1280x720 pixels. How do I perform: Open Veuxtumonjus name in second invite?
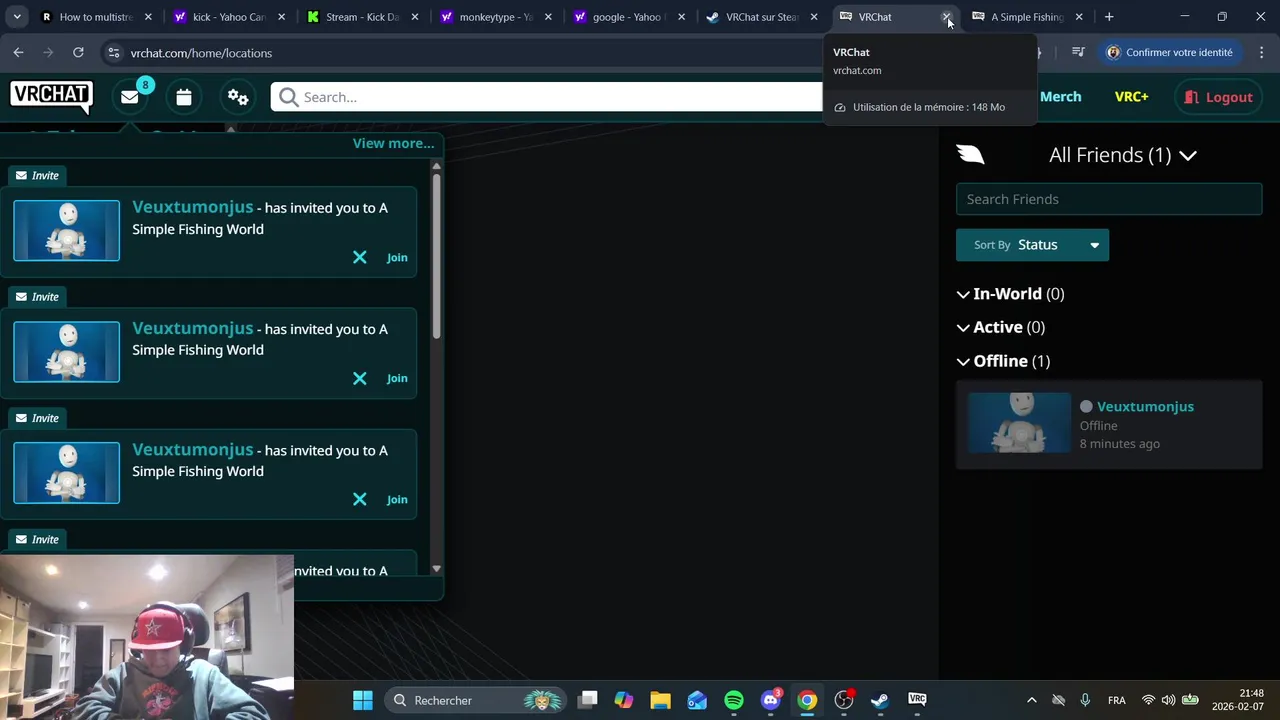point(193,328)
